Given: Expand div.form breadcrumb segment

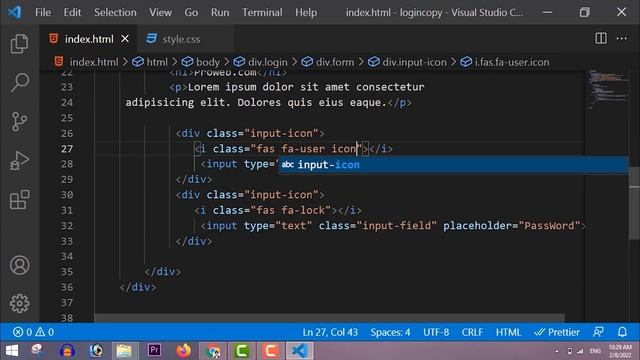Looking at the screenshot, I should tap(327, 62).
